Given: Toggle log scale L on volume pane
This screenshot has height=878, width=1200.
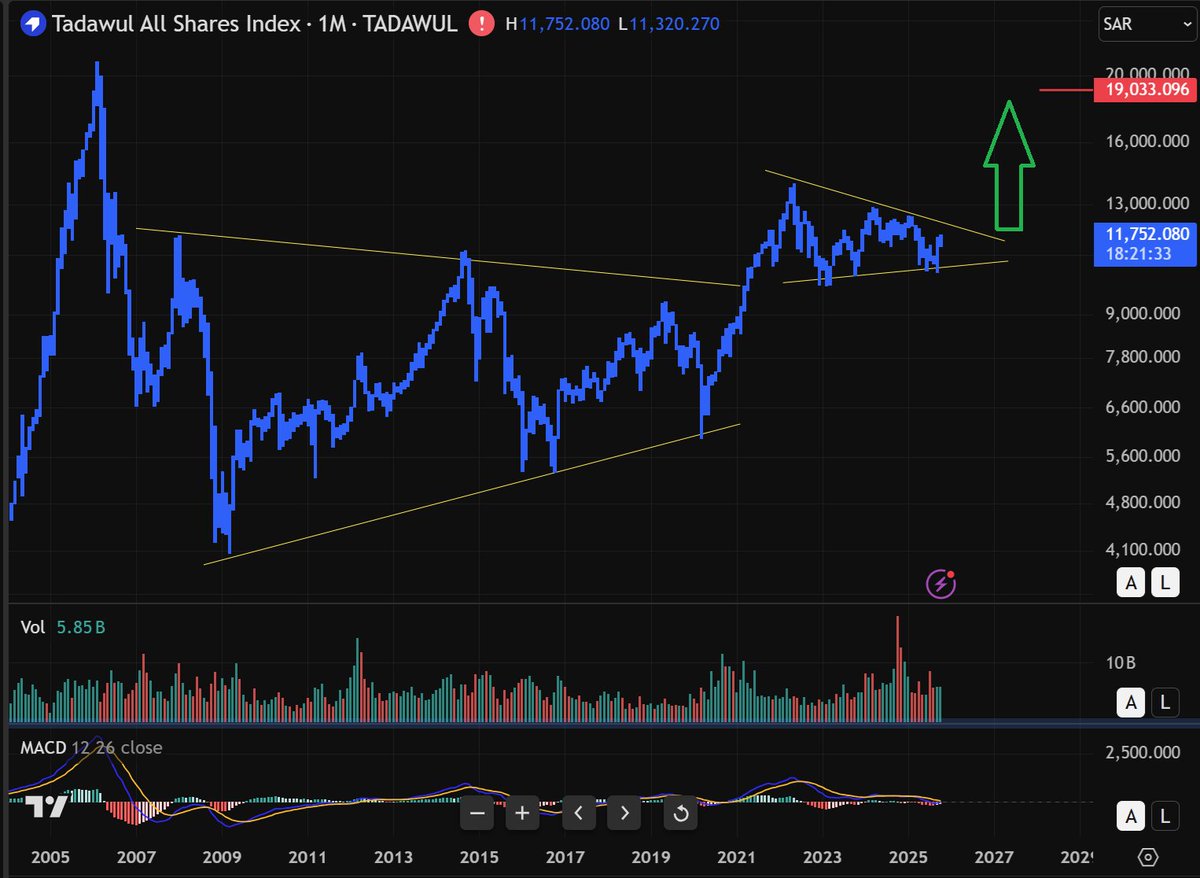Looking at the screenshot, I should tap(1166, 703).
